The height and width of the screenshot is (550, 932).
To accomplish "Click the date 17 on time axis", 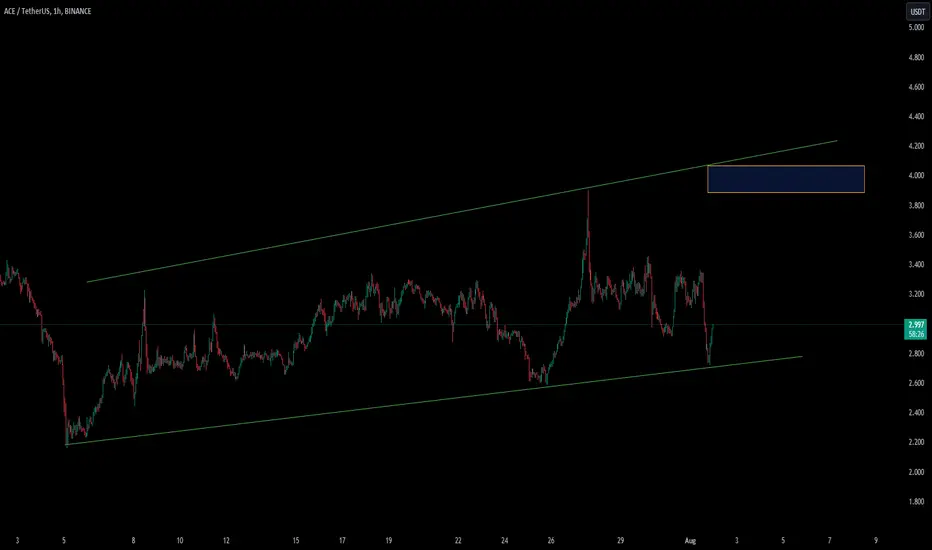I will pyautogui.click(x=342, y=540).
